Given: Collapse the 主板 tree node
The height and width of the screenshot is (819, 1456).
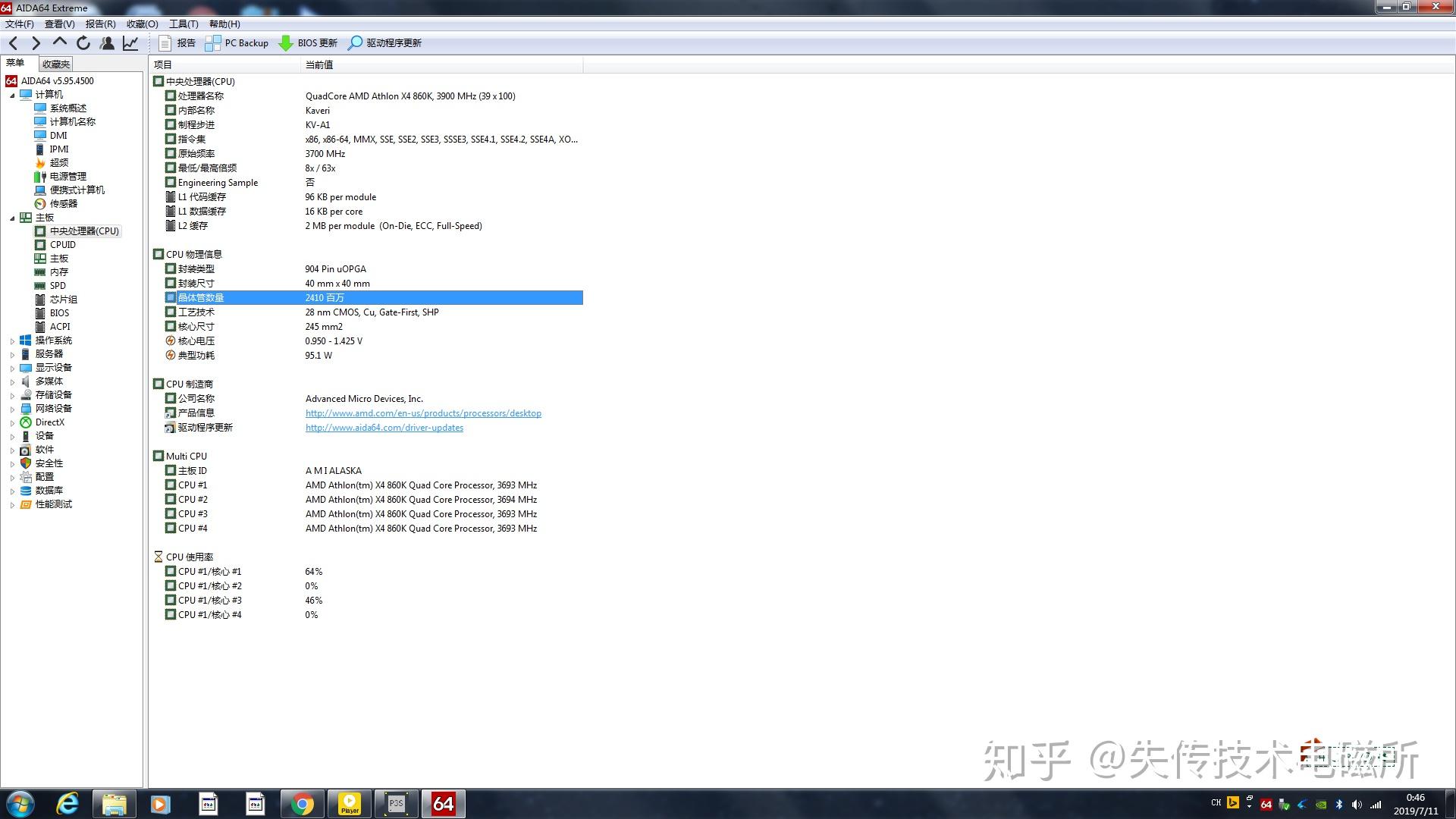Looking at the screenshot, I should pyautogui.click(x=12, y=218).
